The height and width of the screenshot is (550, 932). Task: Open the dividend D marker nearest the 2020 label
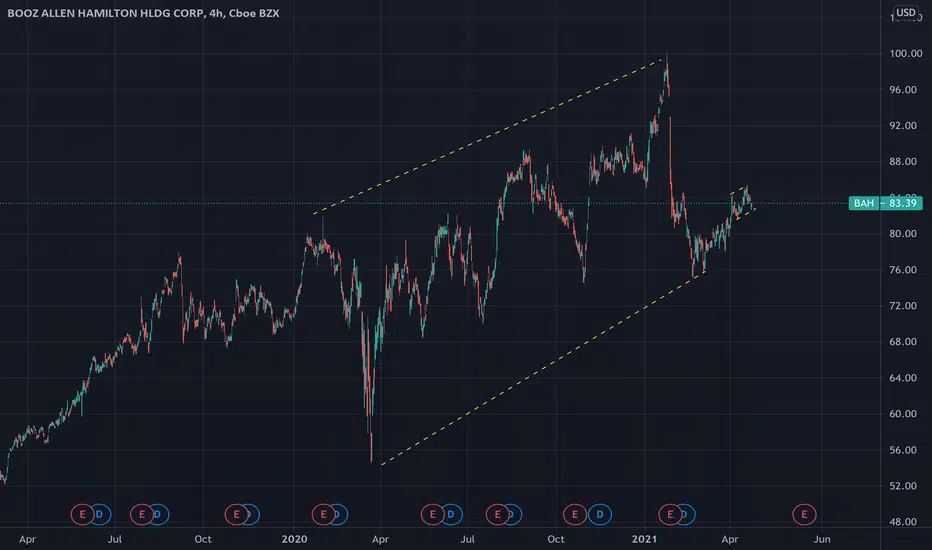(x=338, y=514)
